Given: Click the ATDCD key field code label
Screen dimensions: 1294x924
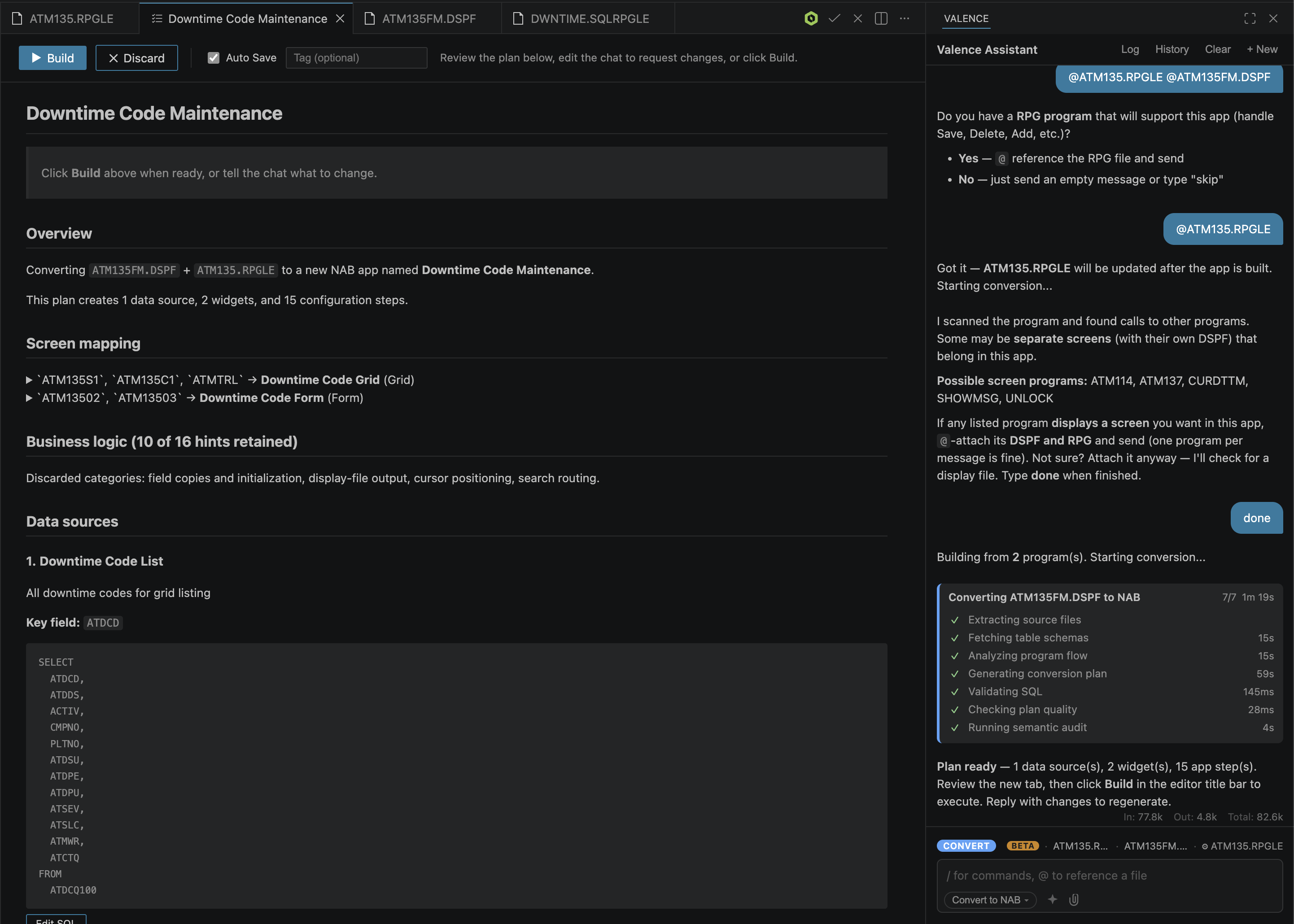Looking at the screenshot, I should 103,623.
